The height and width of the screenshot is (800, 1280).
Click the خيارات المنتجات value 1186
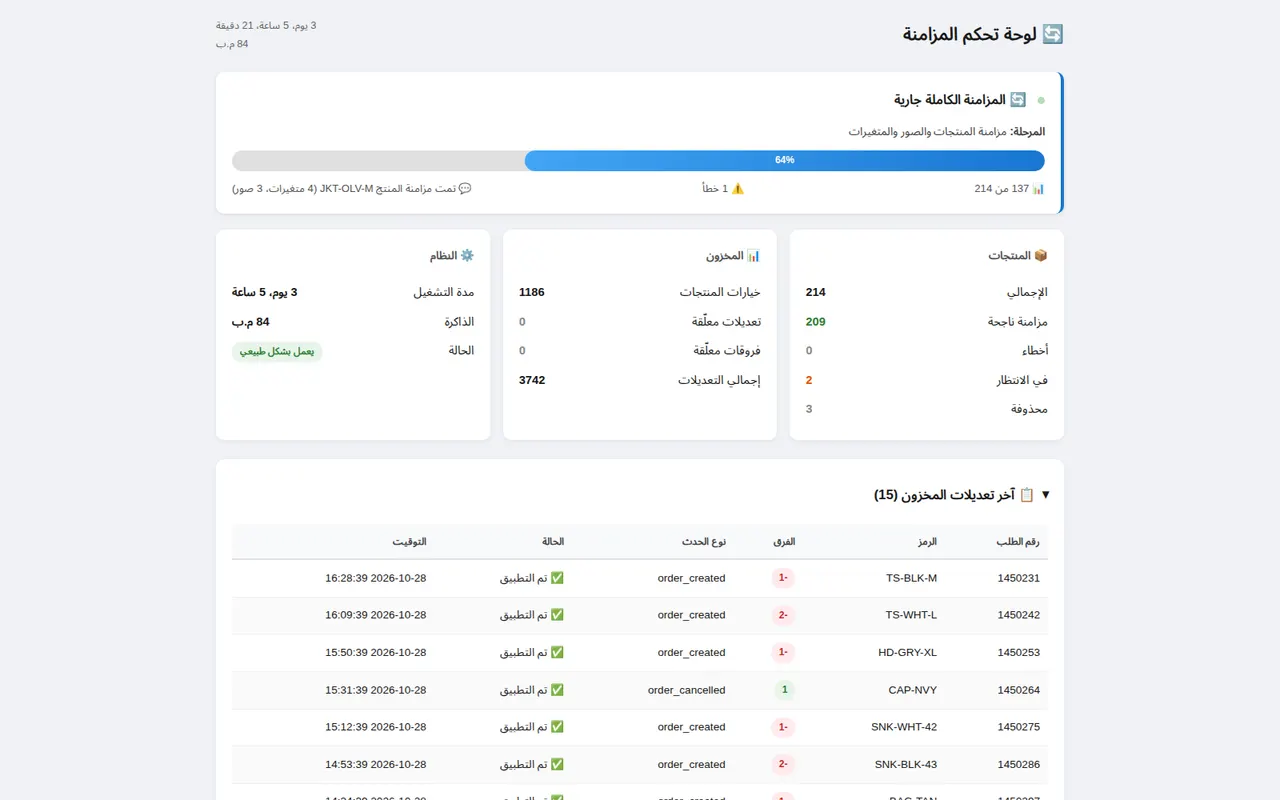tap(532, 292)
